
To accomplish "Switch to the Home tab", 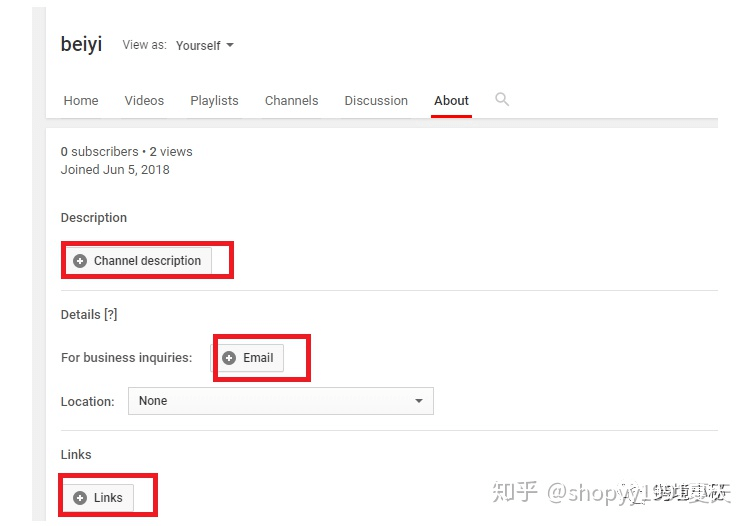I will click(x=81, y=101).
